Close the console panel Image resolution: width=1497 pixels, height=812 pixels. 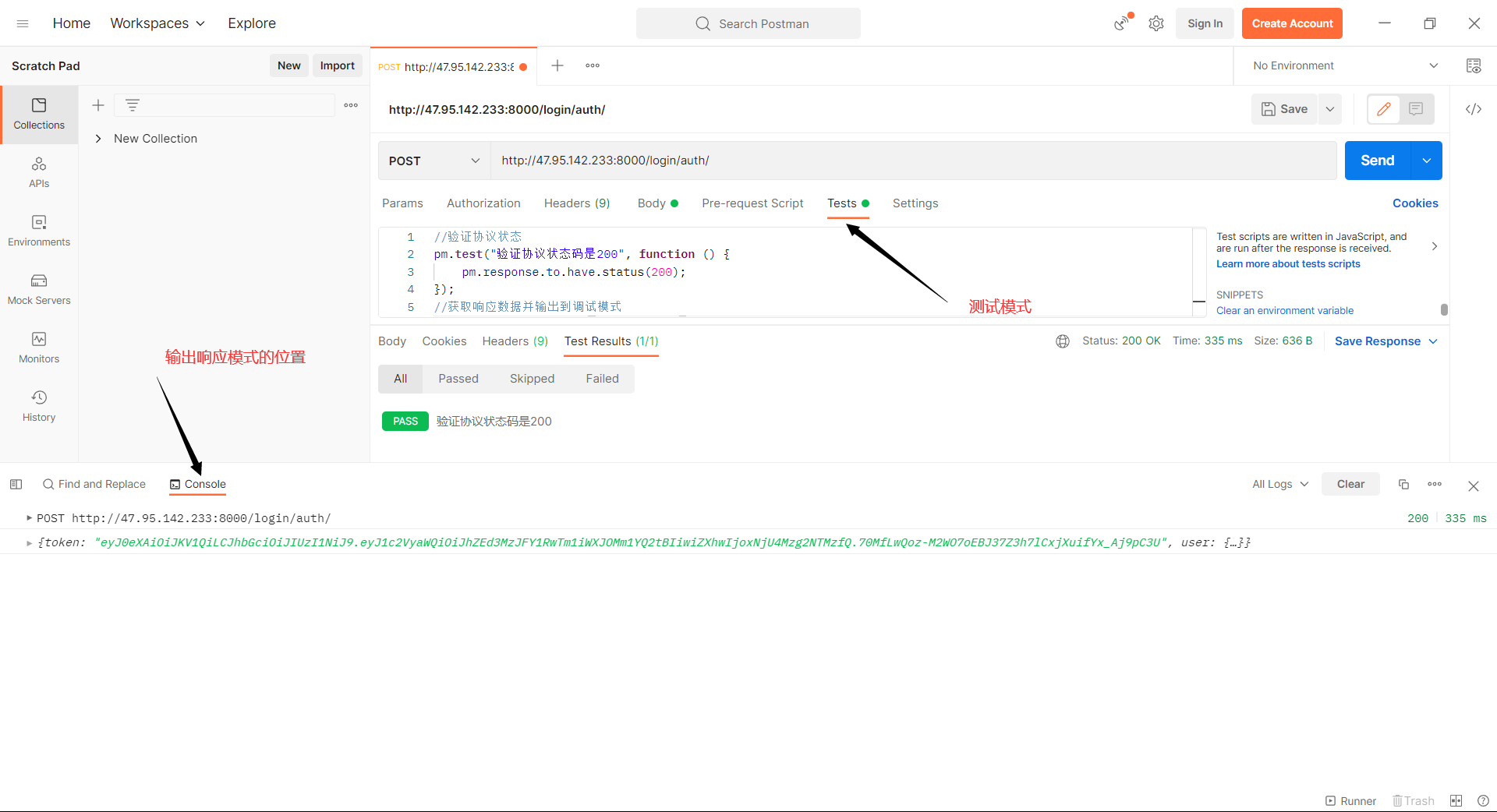point(1474,485)
